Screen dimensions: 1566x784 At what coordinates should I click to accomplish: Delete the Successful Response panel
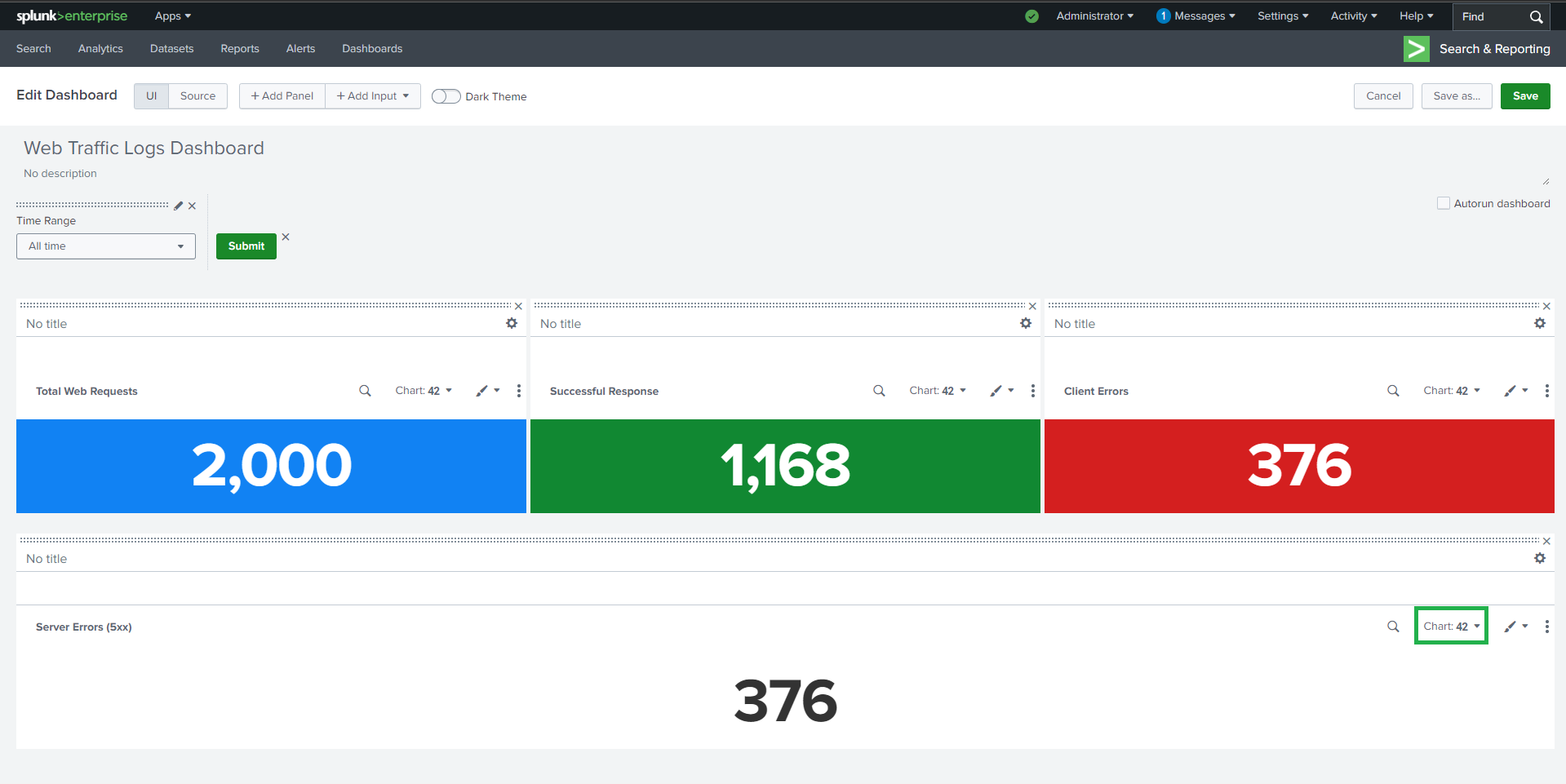coord(1032,307)
